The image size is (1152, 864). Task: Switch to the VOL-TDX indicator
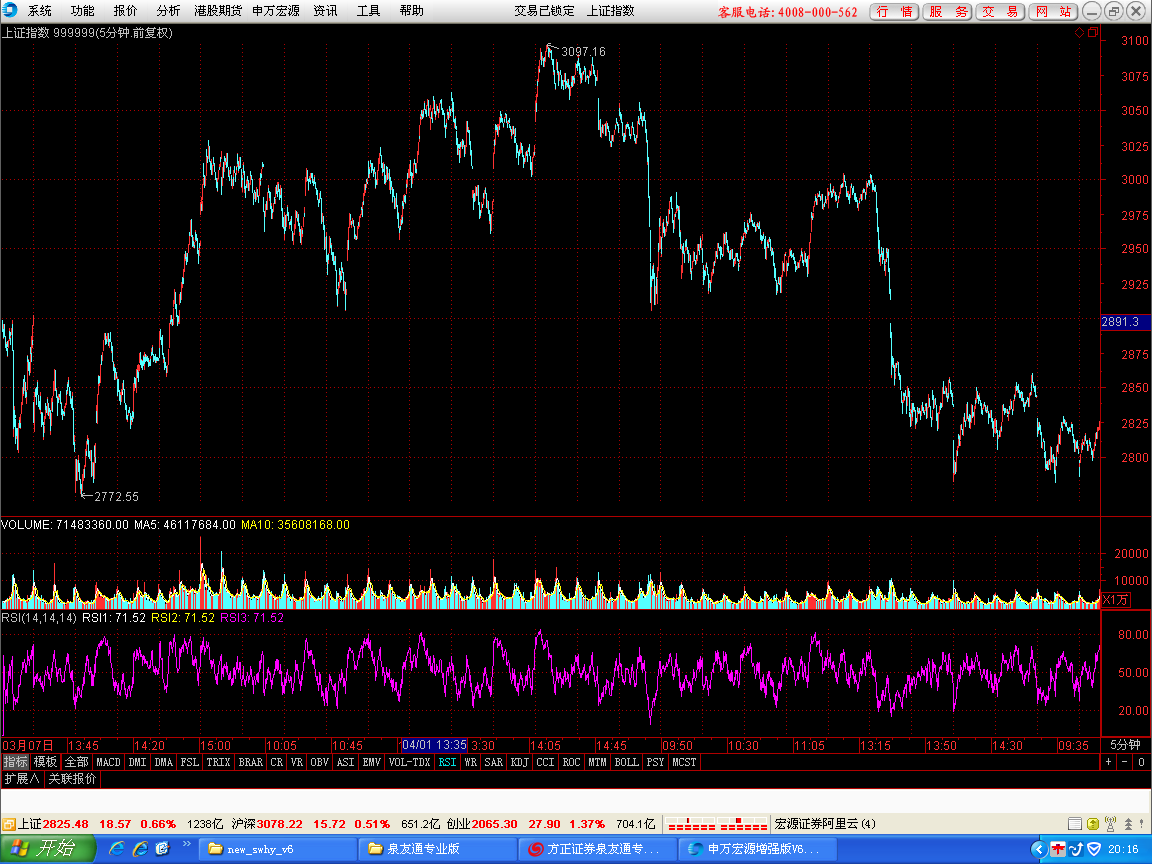(409, 763)
